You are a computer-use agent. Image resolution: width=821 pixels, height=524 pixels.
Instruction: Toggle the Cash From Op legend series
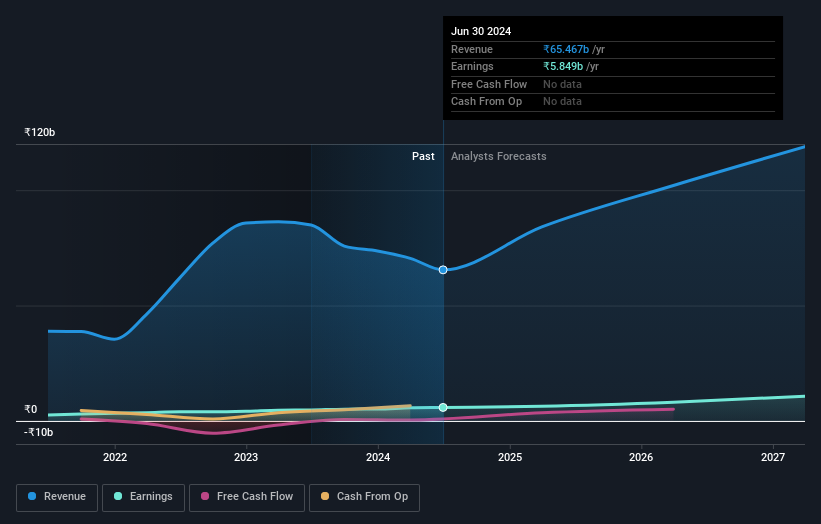364,497
